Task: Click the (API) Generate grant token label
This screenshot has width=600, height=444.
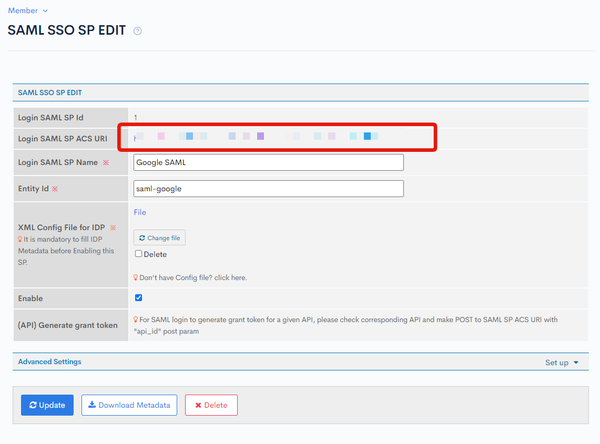Action: point(67,325)
